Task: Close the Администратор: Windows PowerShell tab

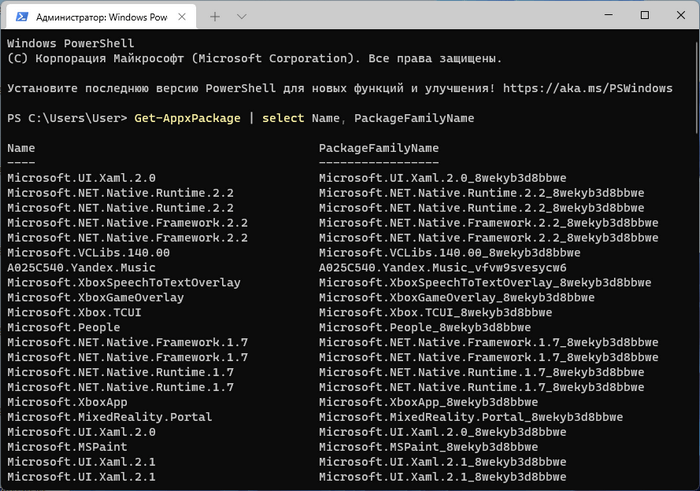Action: point(182,17)
